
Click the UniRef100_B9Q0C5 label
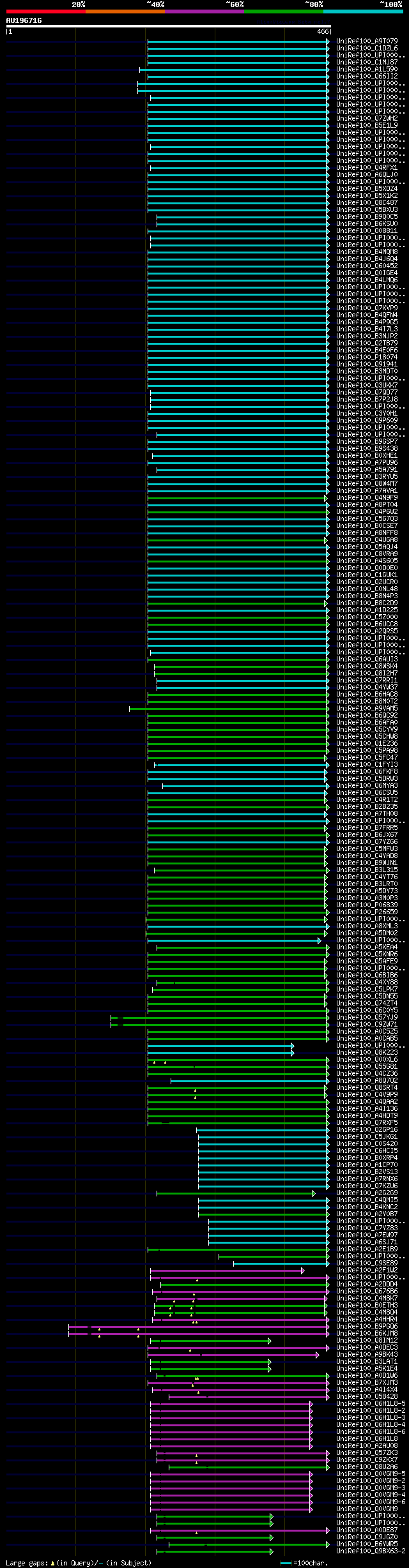367,216
